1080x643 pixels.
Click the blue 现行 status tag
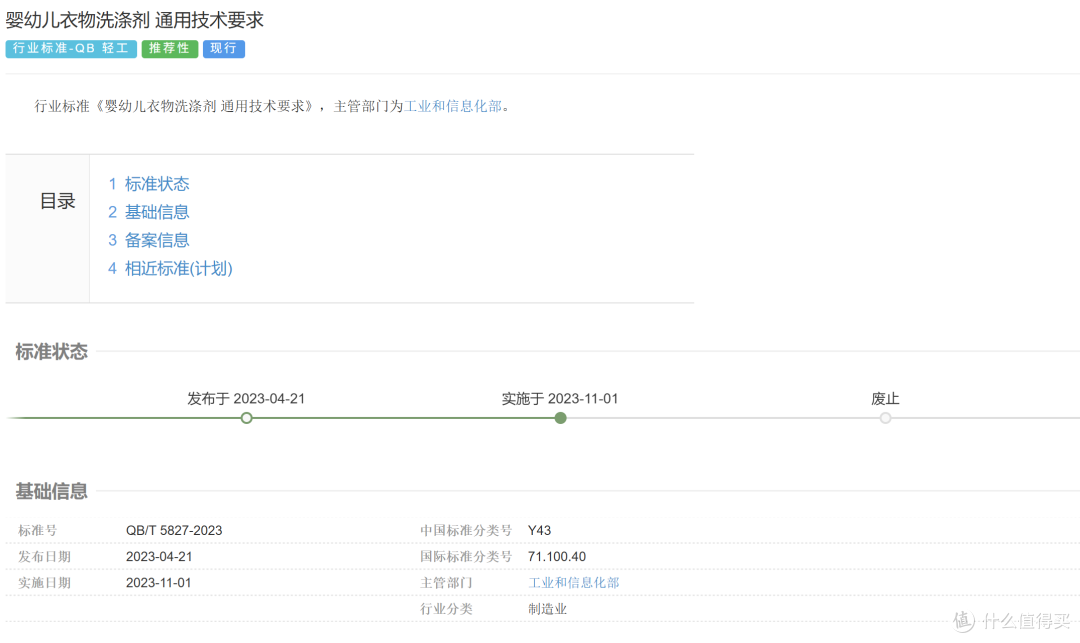(224, 49)
